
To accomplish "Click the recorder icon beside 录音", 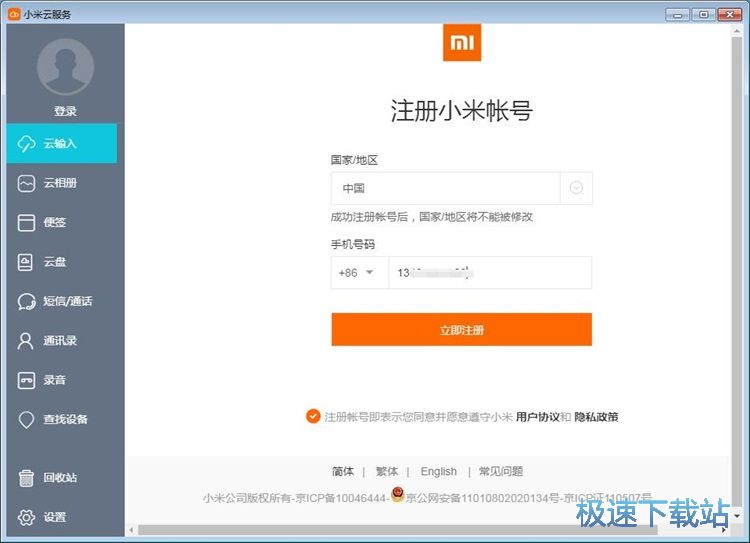I will pos(26,380).
